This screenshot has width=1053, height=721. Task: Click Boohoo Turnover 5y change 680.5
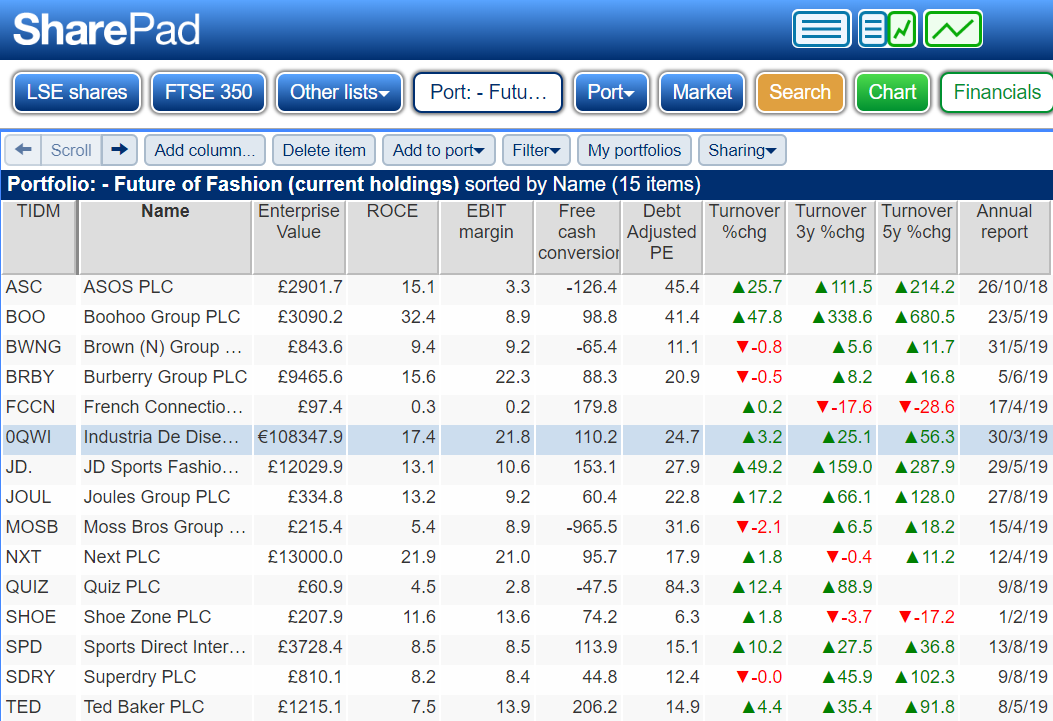(x=925, y=317)
